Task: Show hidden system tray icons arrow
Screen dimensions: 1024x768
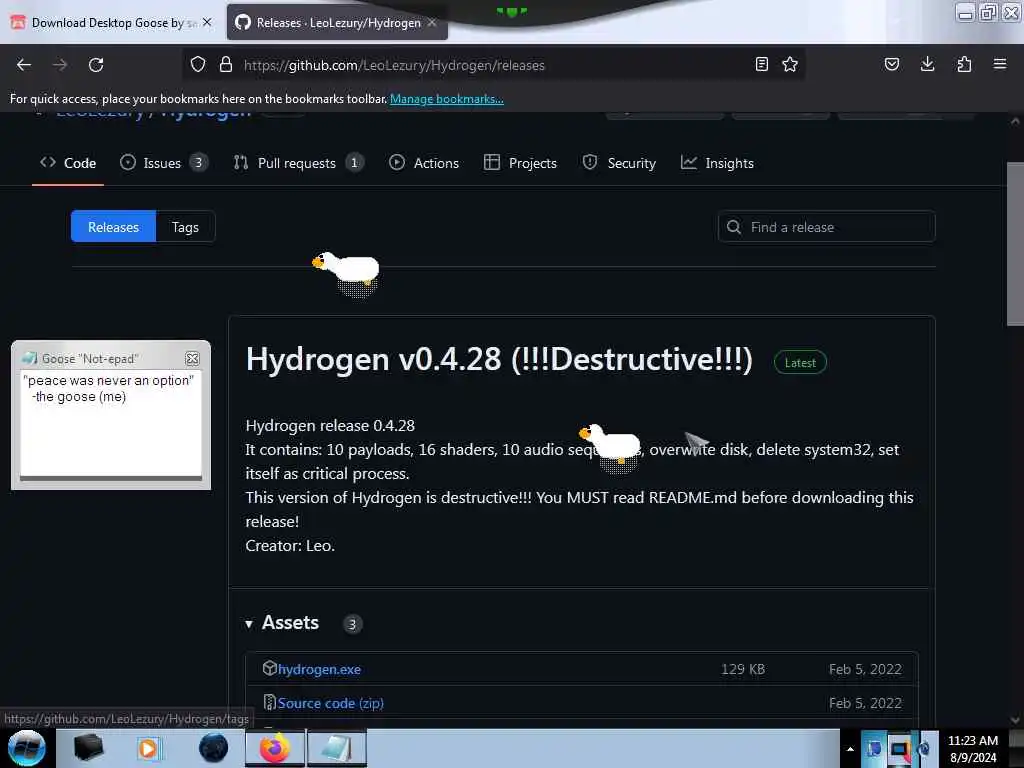Action: click(850, 749)
